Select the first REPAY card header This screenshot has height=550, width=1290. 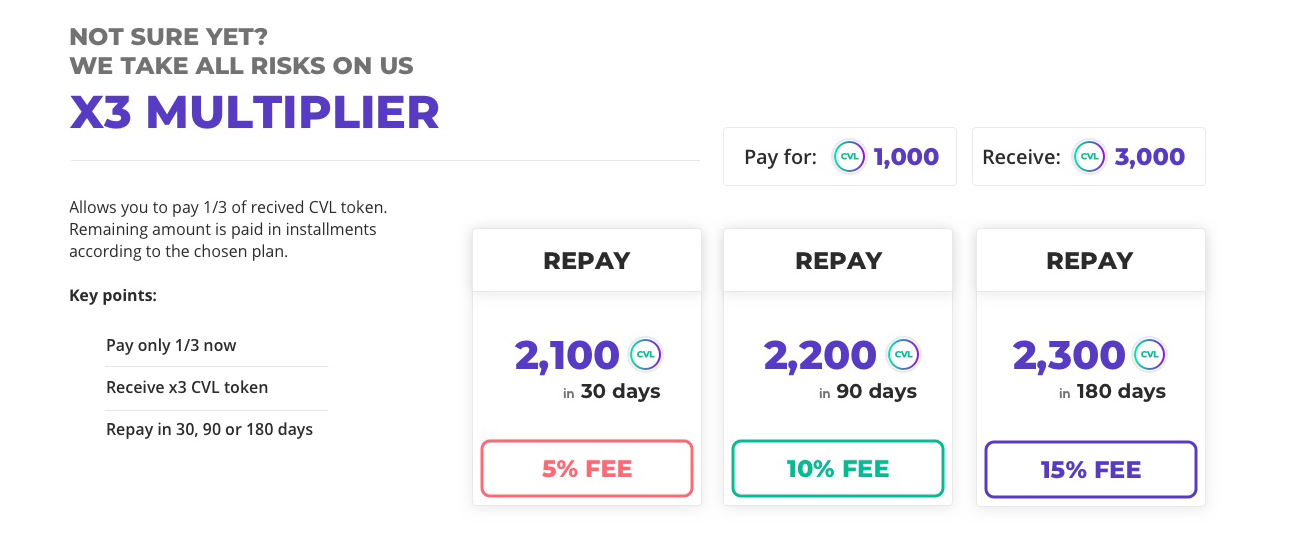587,261
